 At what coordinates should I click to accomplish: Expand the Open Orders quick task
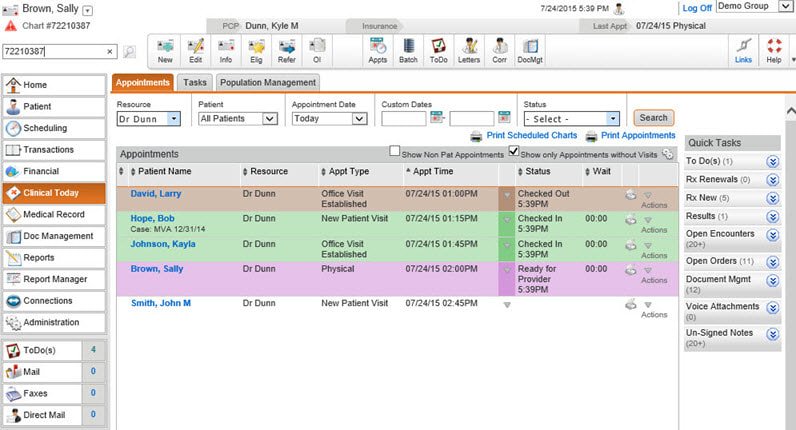tap(773, 262)
